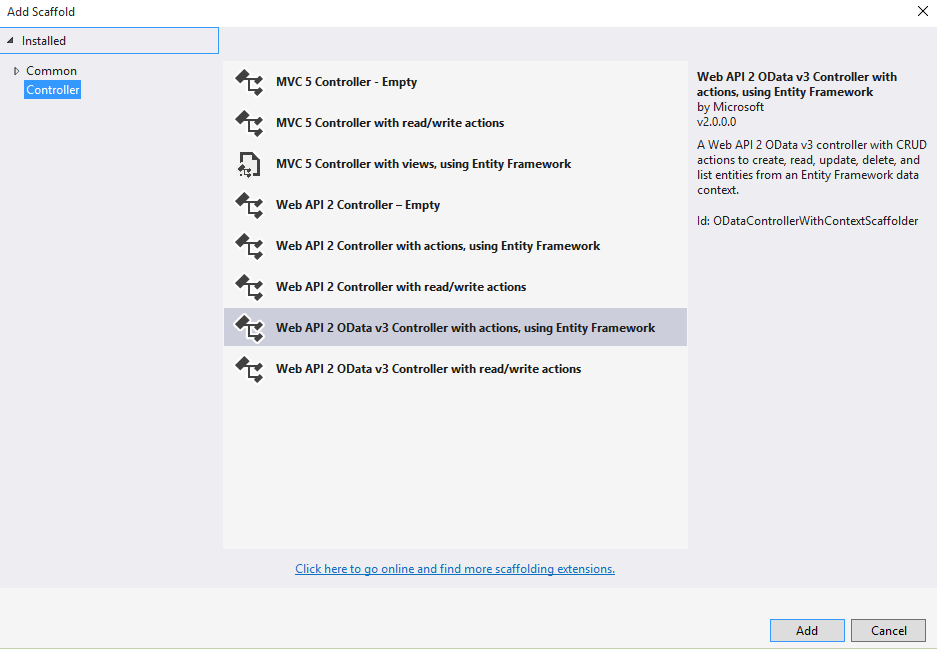
Task: Click the OData v3 read/write actions scaffold icon
Action: [x=249, y=368]
